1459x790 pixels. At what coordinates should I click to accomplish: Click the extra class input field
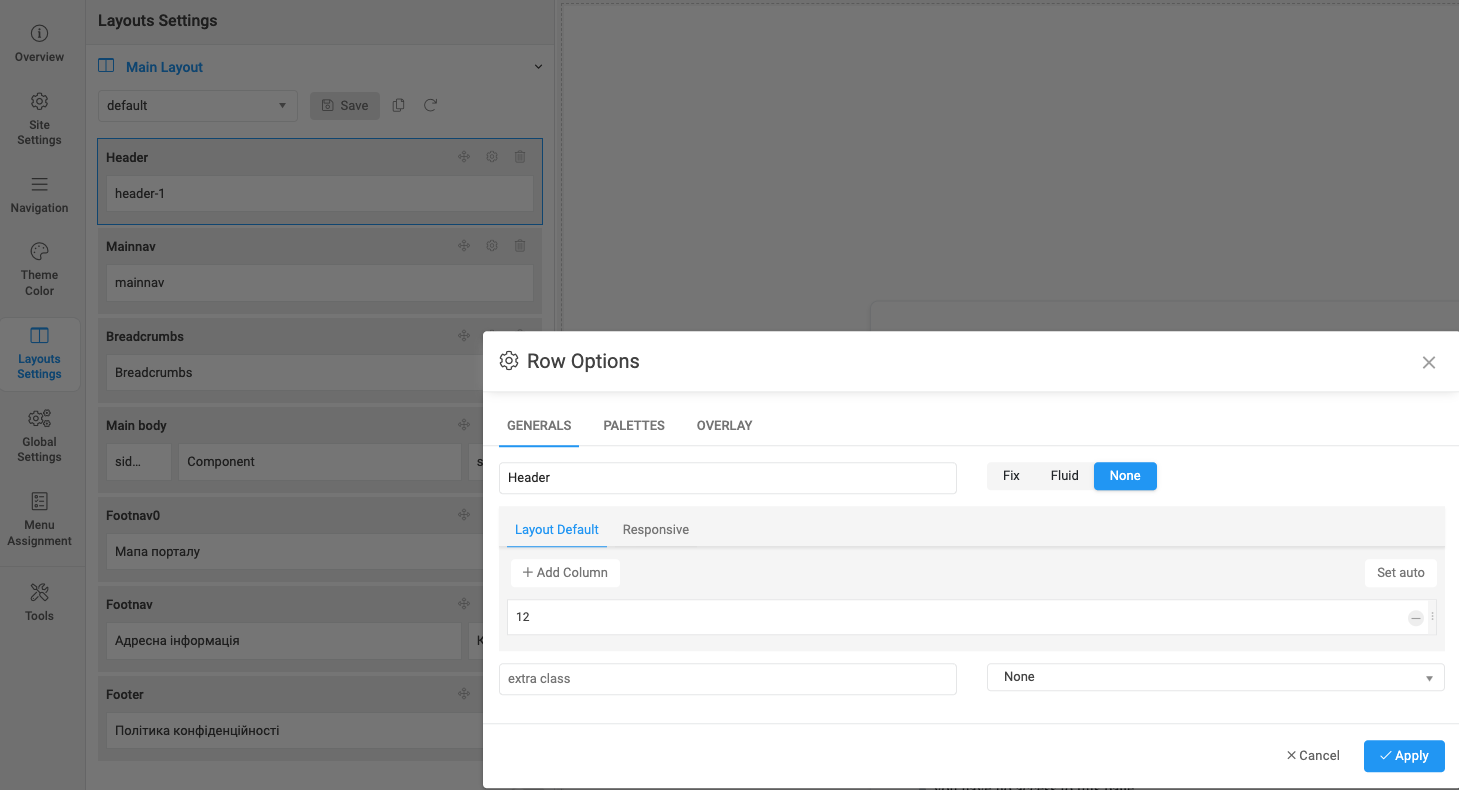pyautogui.click(x=727, y=679)
